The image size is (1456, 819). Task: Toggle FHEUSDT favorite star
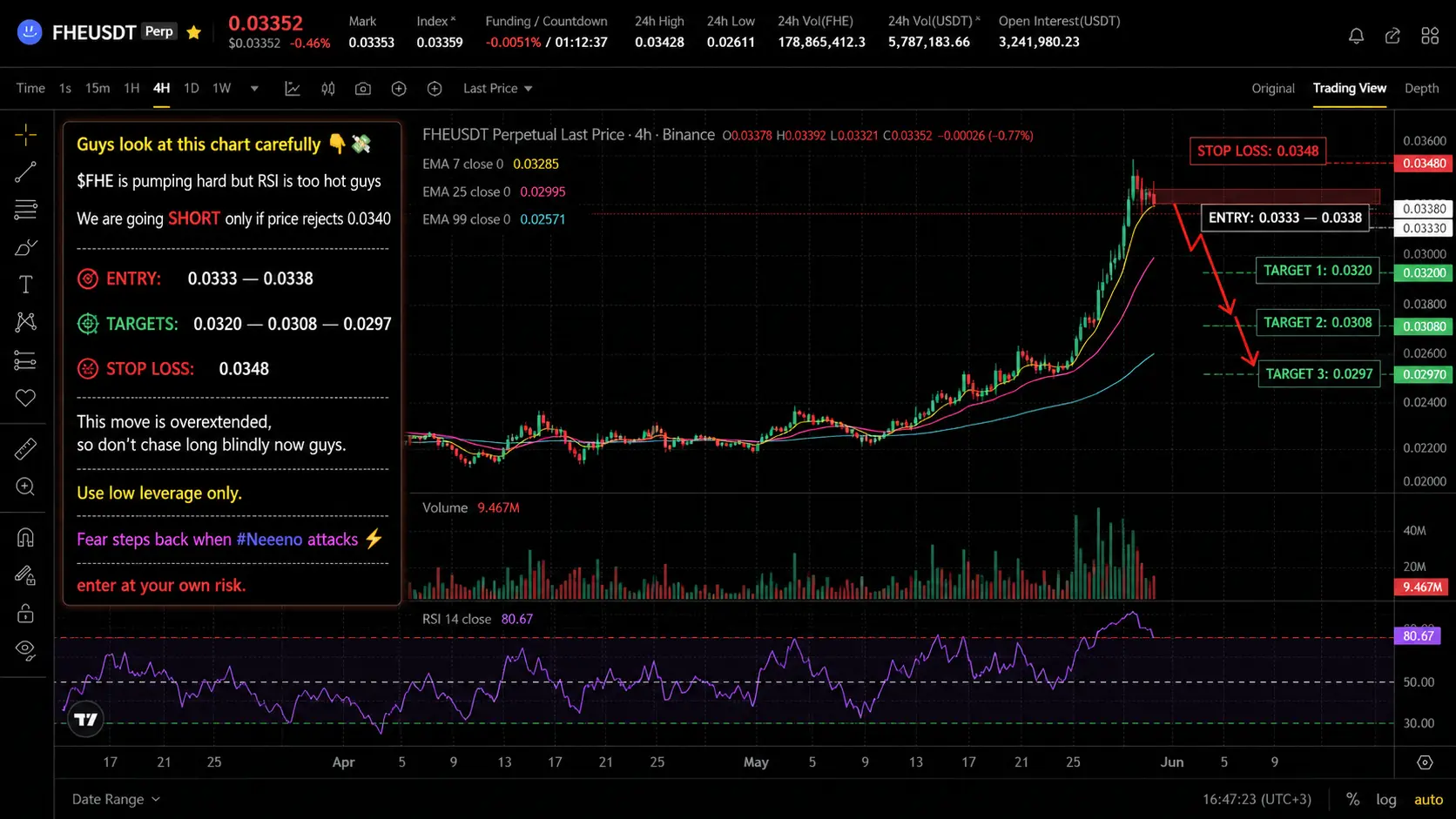pyautogui.click(x=193, y=32)
